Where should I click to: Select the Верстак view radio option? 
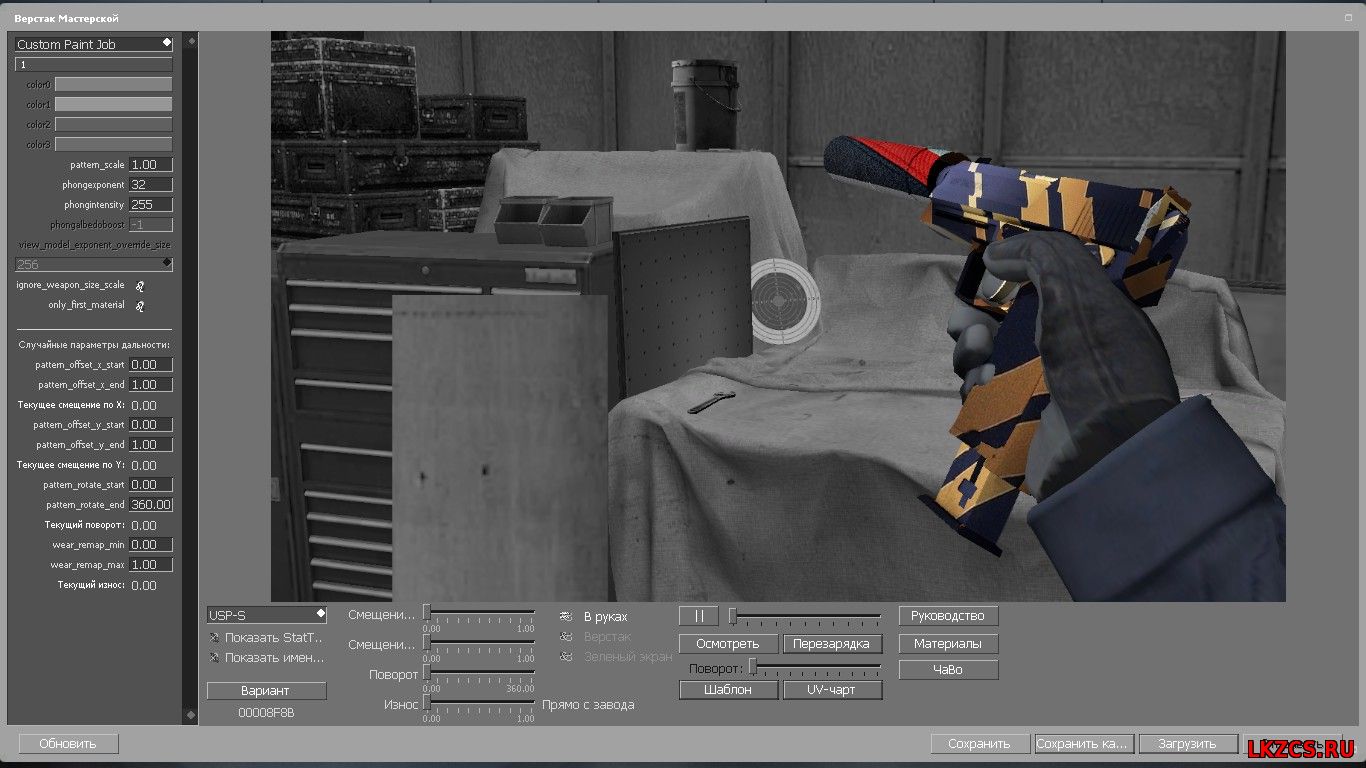tap(566, 637)
